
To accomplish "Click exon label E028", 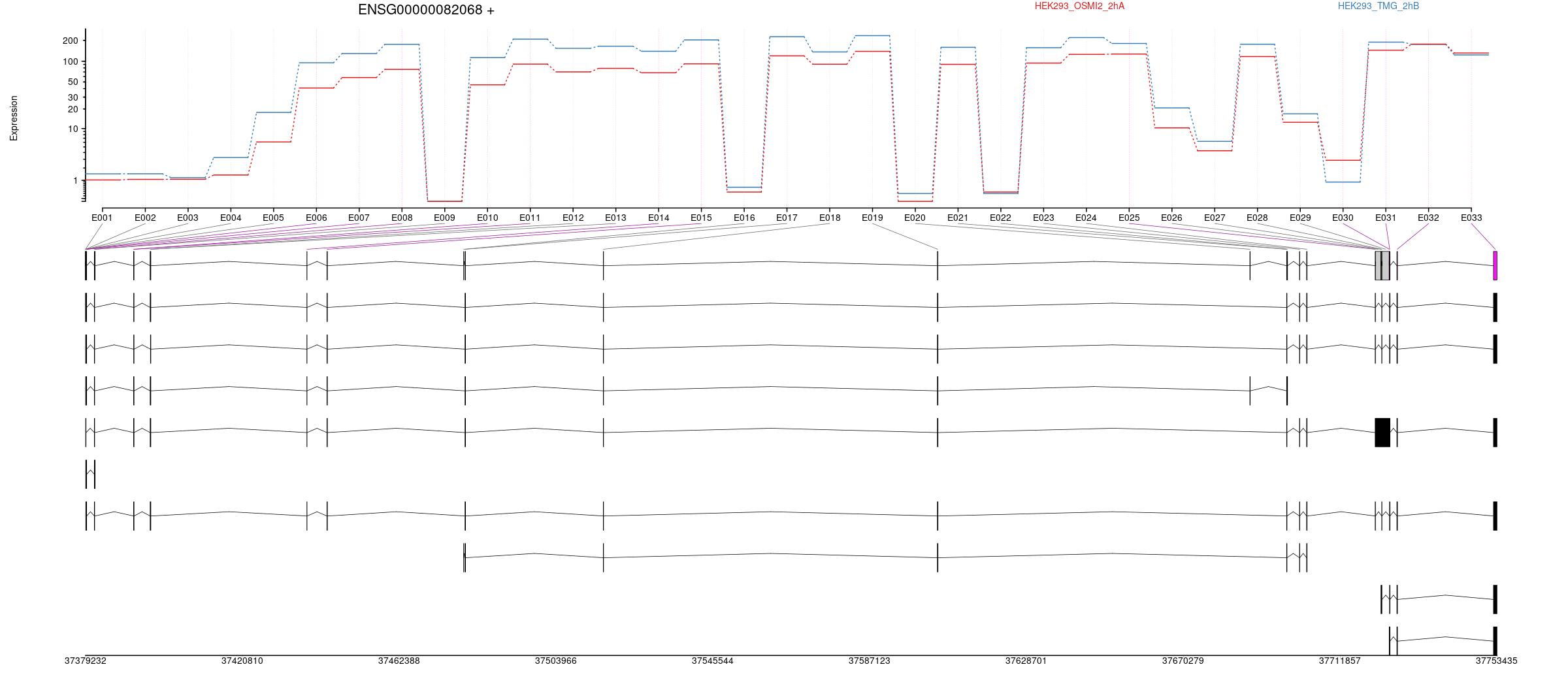I will [1257, 218].
